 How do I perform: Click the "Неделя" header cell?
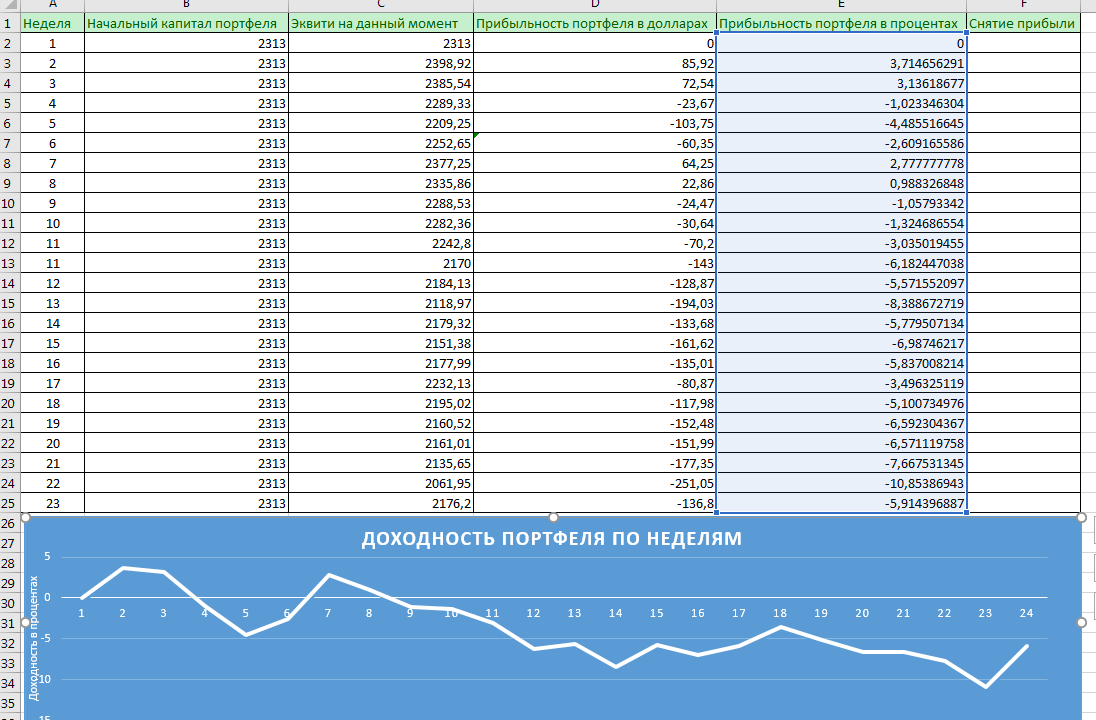[x=53, y=23]
